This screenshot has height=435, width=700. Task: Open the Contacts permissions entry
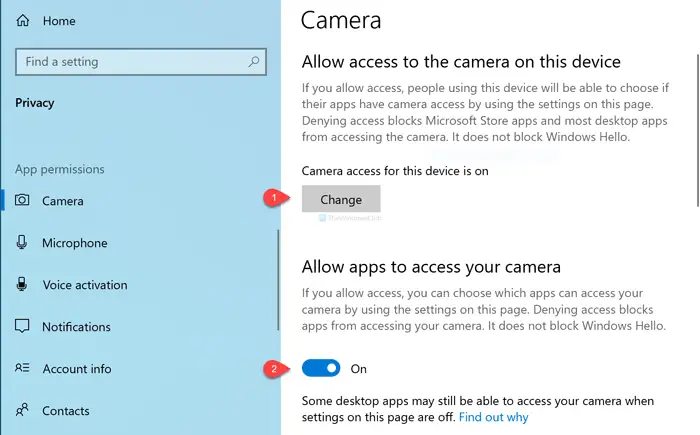click(66, 411)
